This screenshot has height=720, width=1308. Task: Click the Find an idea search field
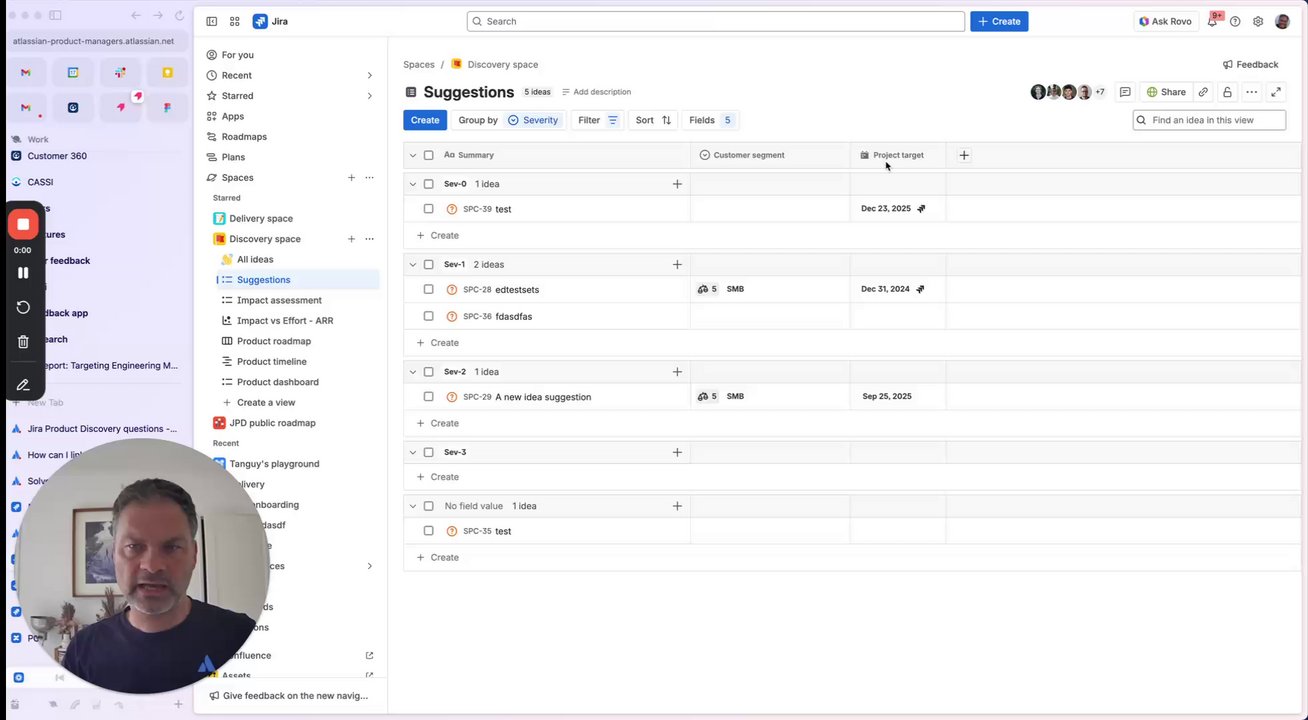pyautogui.click(x=1216, y=120)
